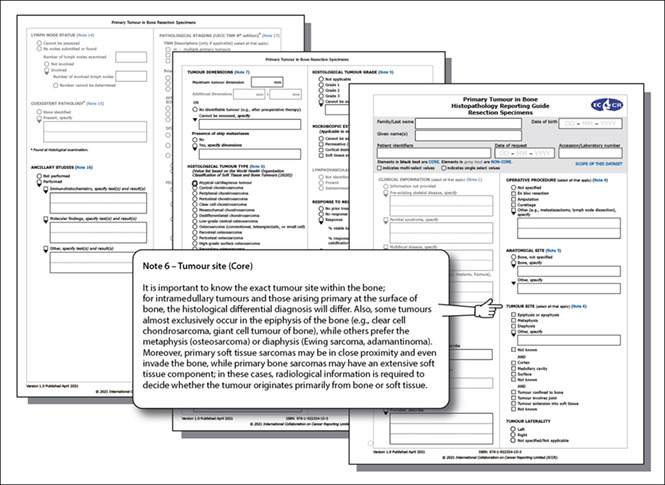665x485 pixels.
Task: Click the Bone, specify text field
Action: tap(569, 271)
